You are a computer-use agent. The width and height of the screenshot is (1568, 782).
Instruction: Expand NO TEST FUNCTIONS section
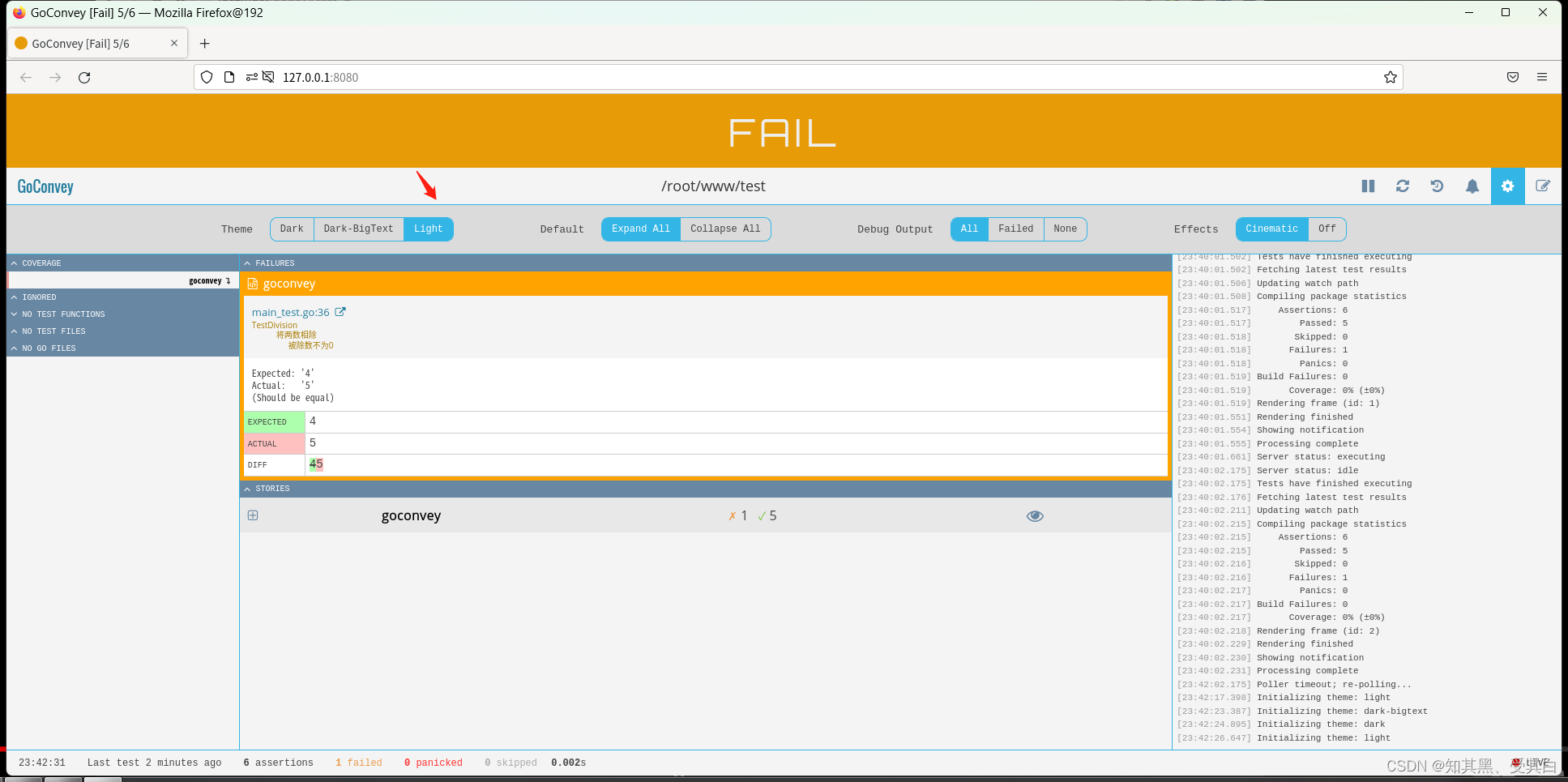123,314
